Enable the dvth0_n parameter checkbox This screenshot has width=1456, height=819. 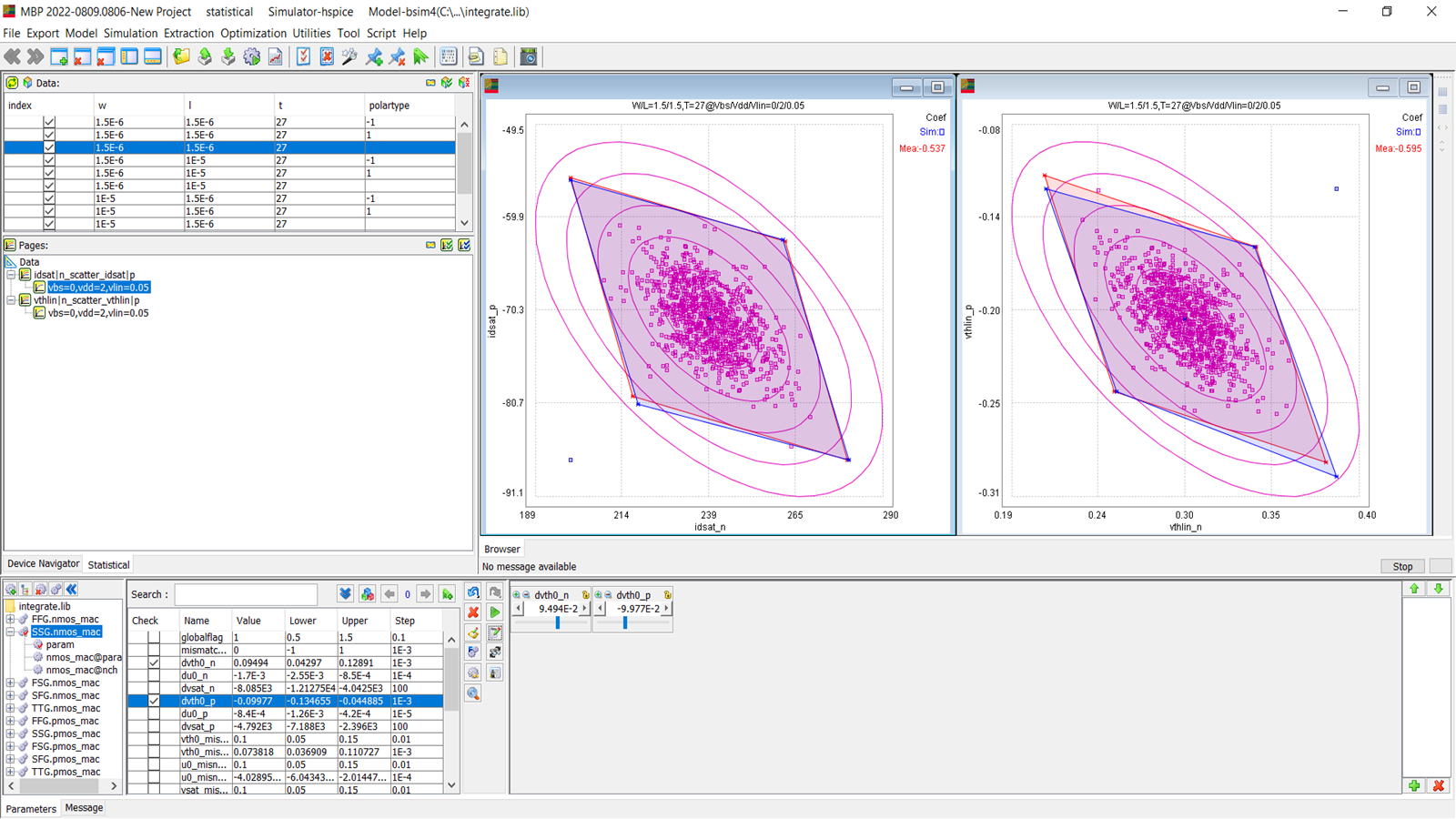point(153,662)
